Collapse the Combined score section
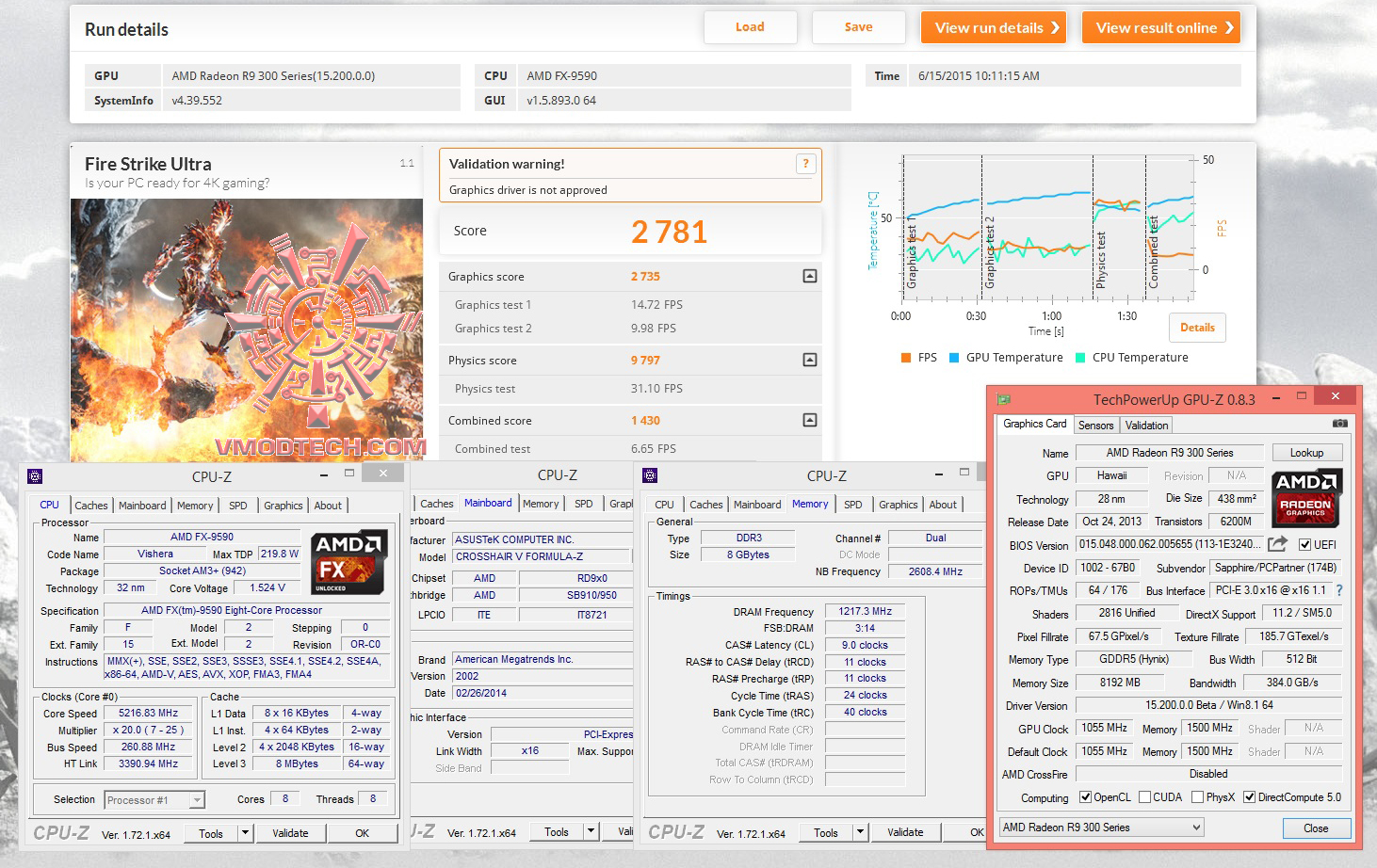Viewport: 1377px width, 868px height. 809,420
